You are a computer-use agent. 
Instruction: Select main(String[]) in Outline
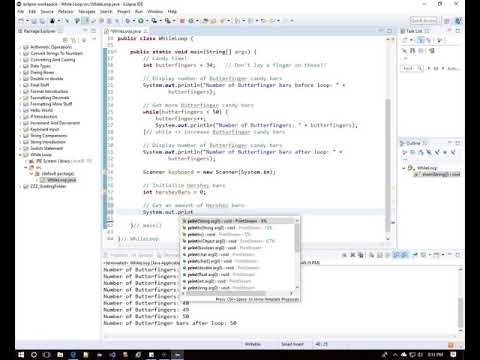pos(437,174)
